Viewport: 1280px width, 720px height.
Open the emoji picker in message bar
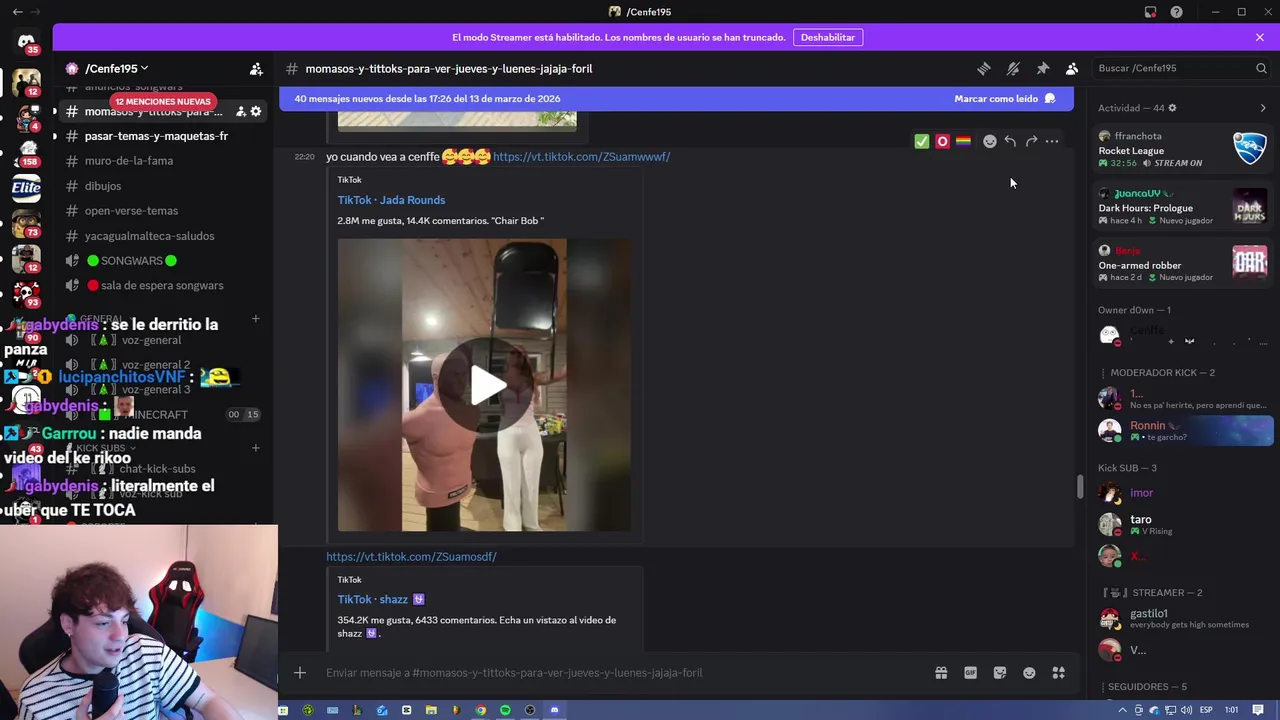pos(1029,673)
